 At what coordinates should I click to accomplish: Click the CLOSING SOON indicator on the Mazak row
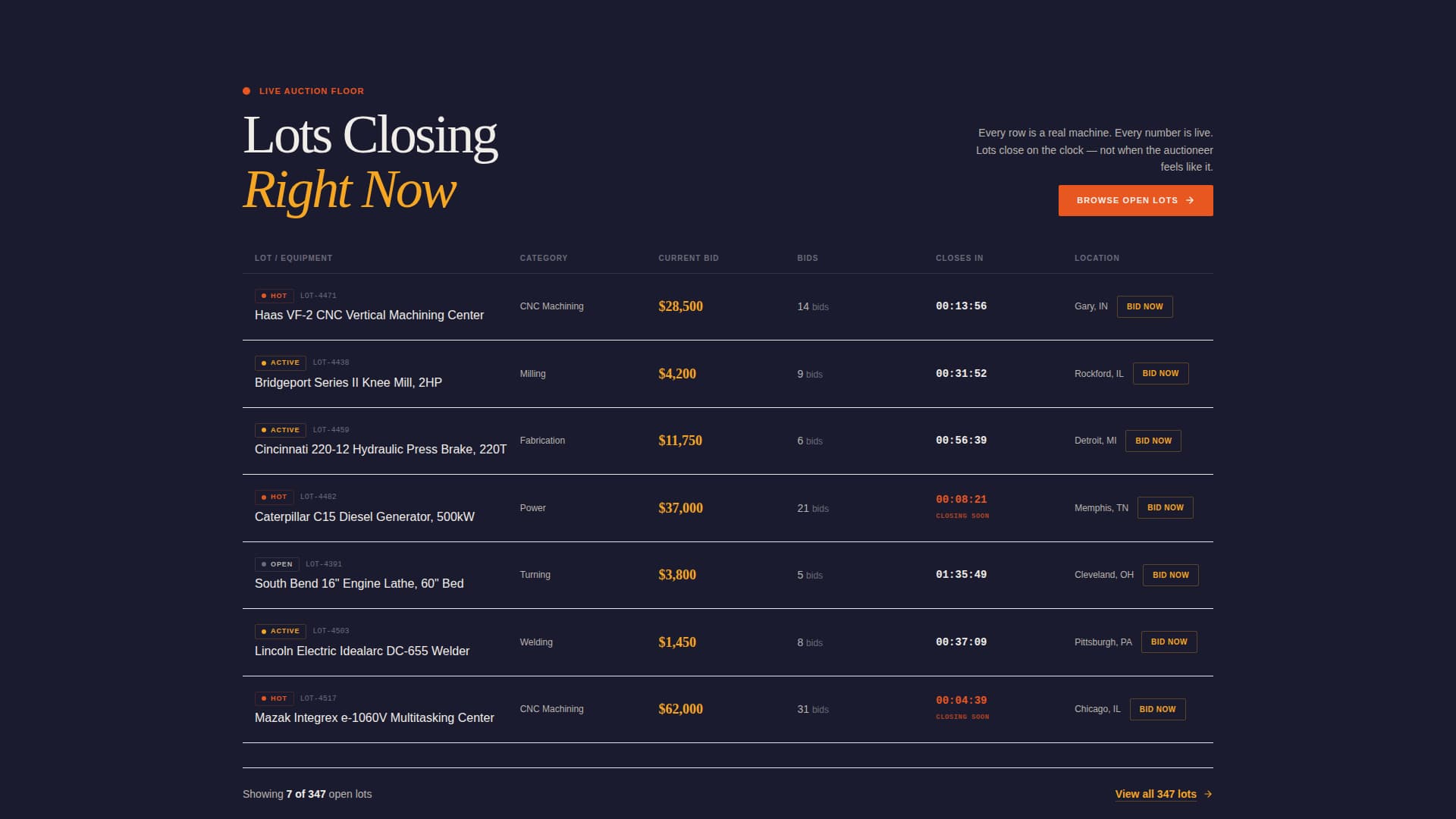click(962, 716)
